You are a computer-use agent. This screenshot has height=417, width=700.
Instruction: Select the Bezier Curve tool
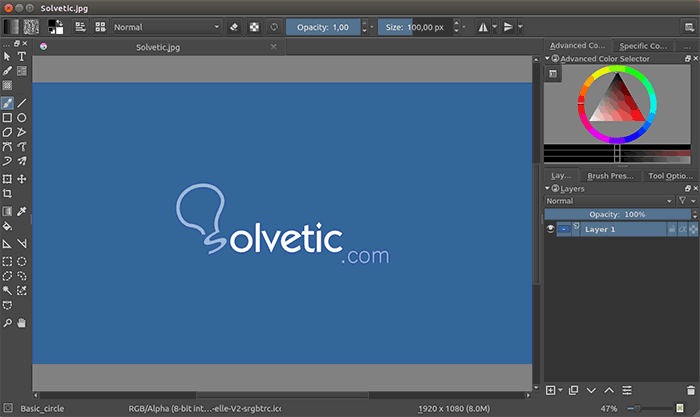pos(7,146)
